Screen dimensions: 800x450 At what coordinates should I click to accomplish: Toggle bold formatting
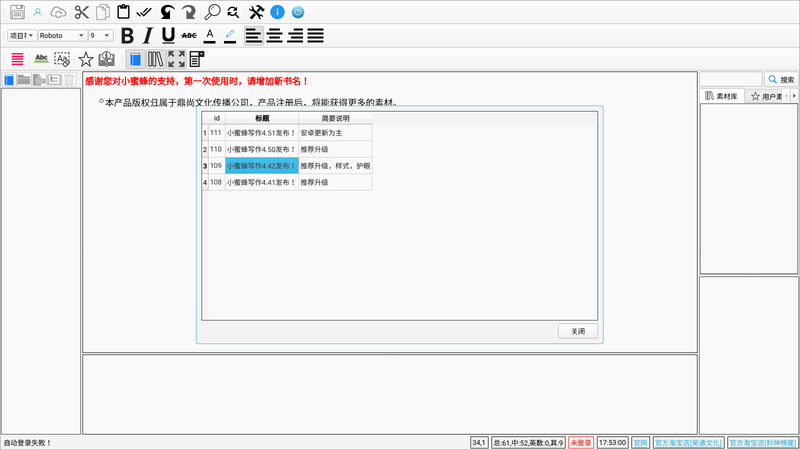(127, 36)
